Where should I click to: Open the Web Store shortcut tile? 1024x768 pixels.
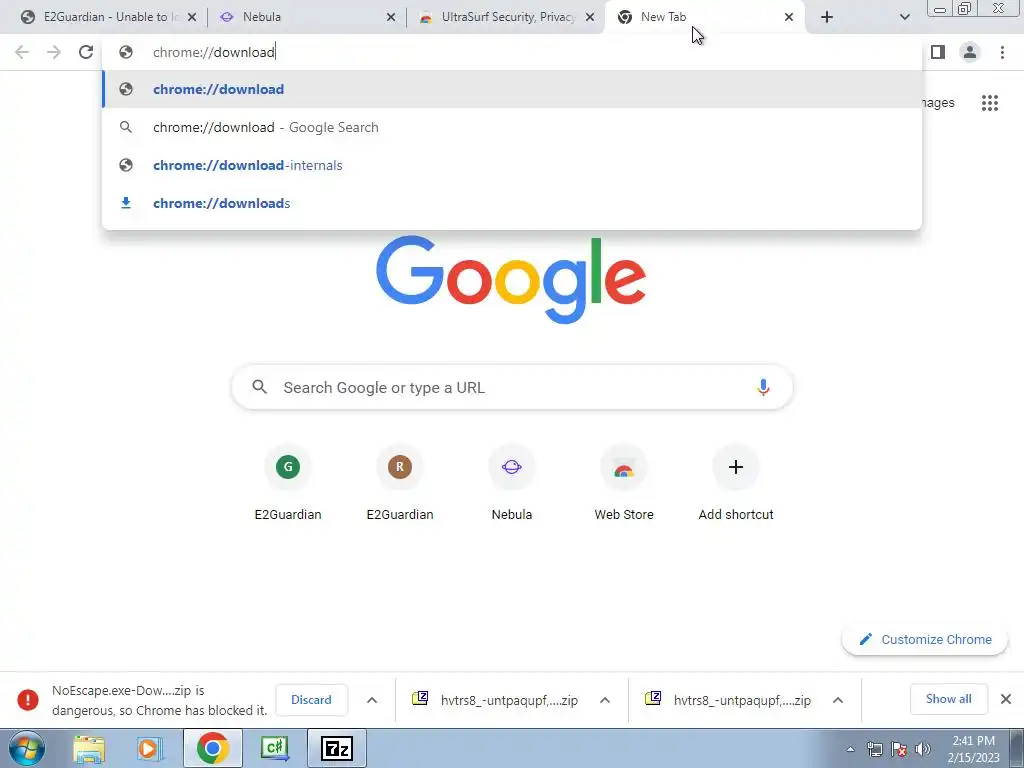tap(624, 483)
